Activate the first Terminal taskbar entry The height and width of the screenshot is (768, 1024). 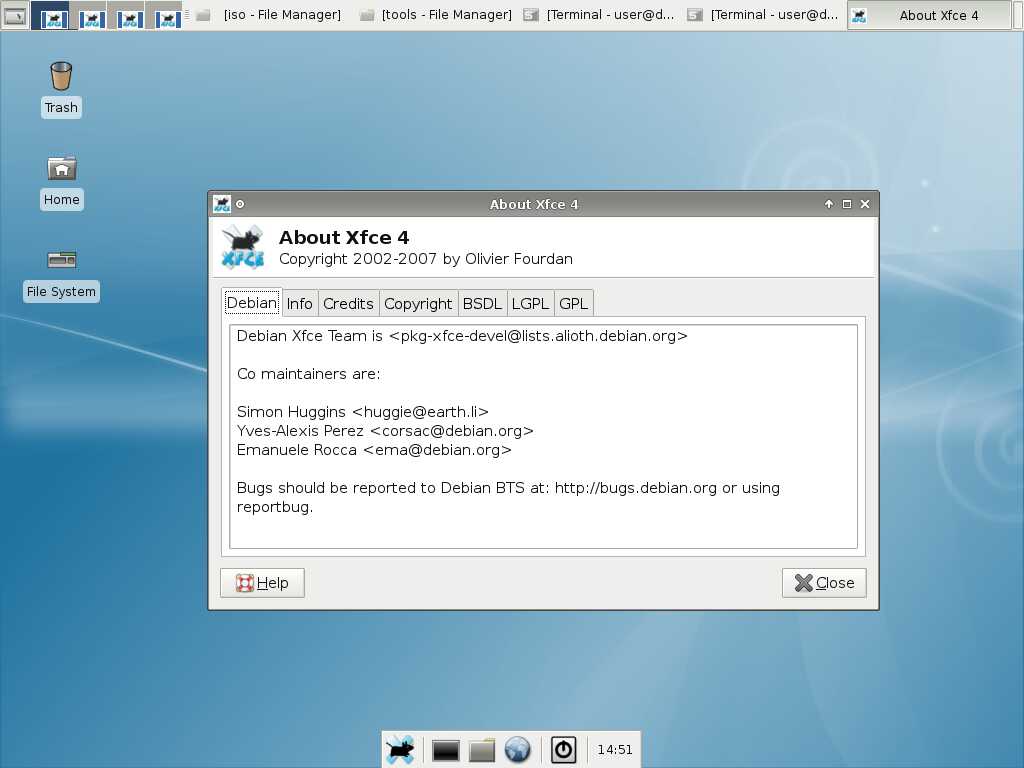600,15
